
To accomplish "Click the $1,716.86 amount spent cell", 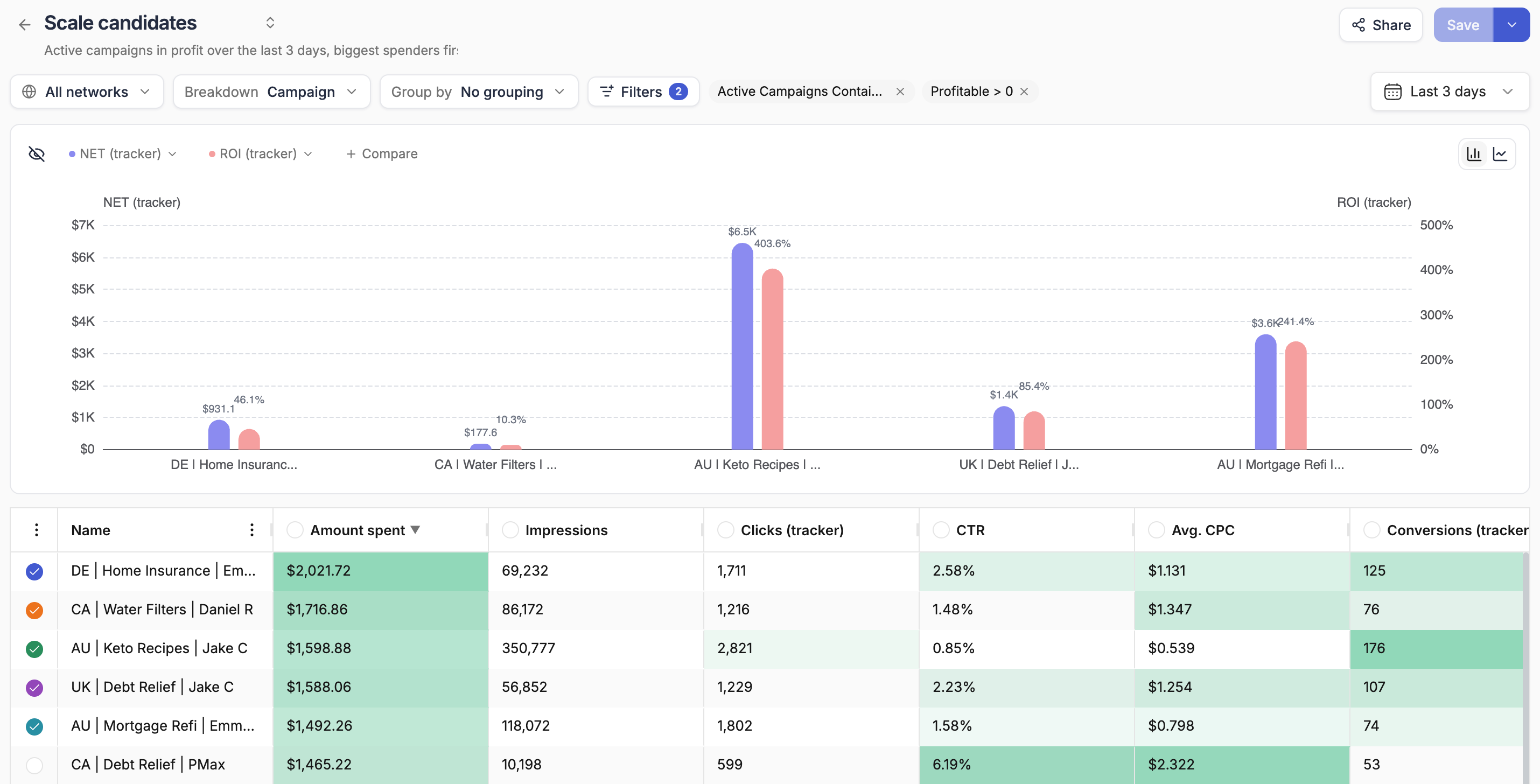I will pyautogui.click(x=380, y=609).
